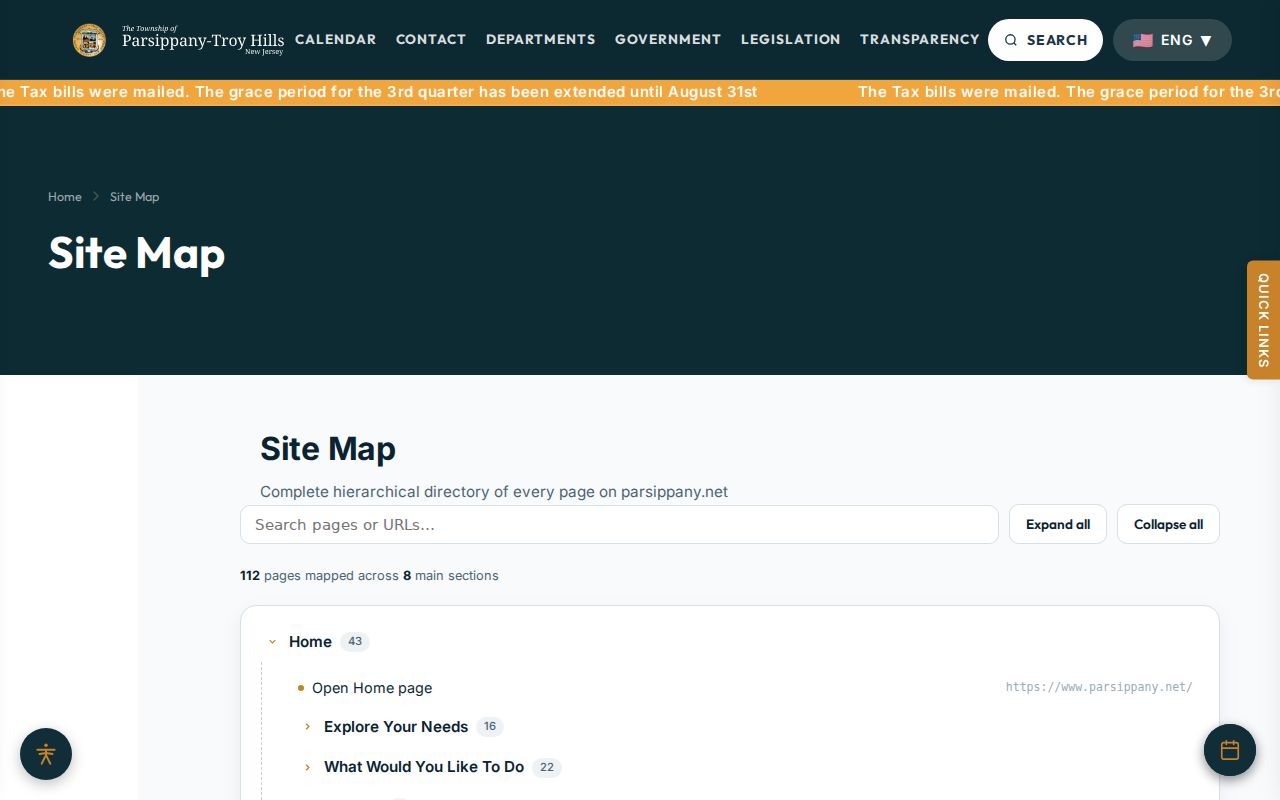The height and width of the screenshot is (800, 1280).
Task: Open the Transparency menu
Action: [920, 39]
